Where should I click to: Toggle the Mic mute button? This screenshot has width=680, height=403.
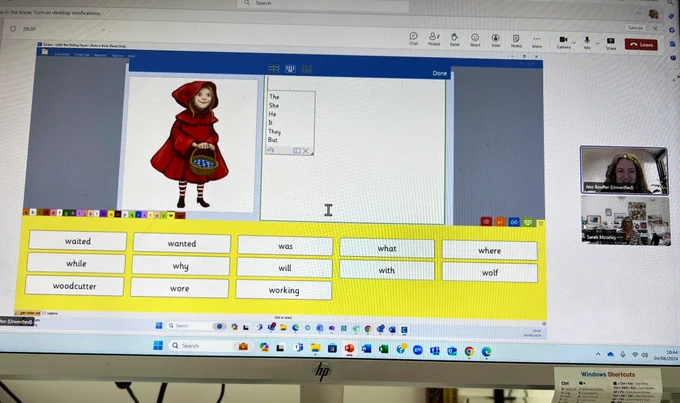[x=587, y=42]
